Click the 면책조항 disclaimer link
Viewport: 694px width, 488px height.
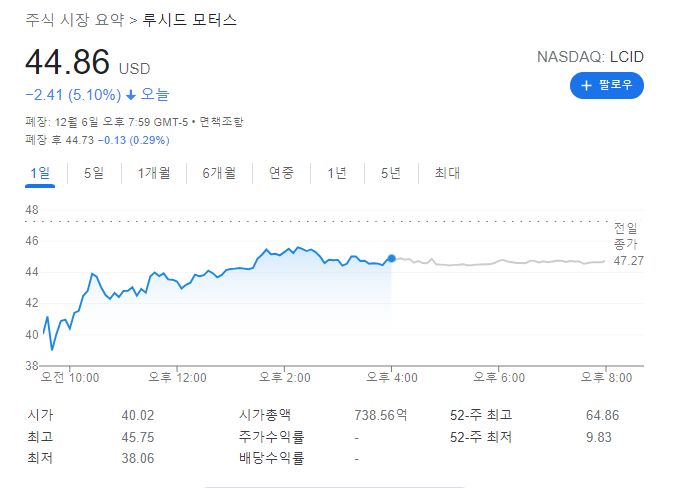tap(221, 122)
